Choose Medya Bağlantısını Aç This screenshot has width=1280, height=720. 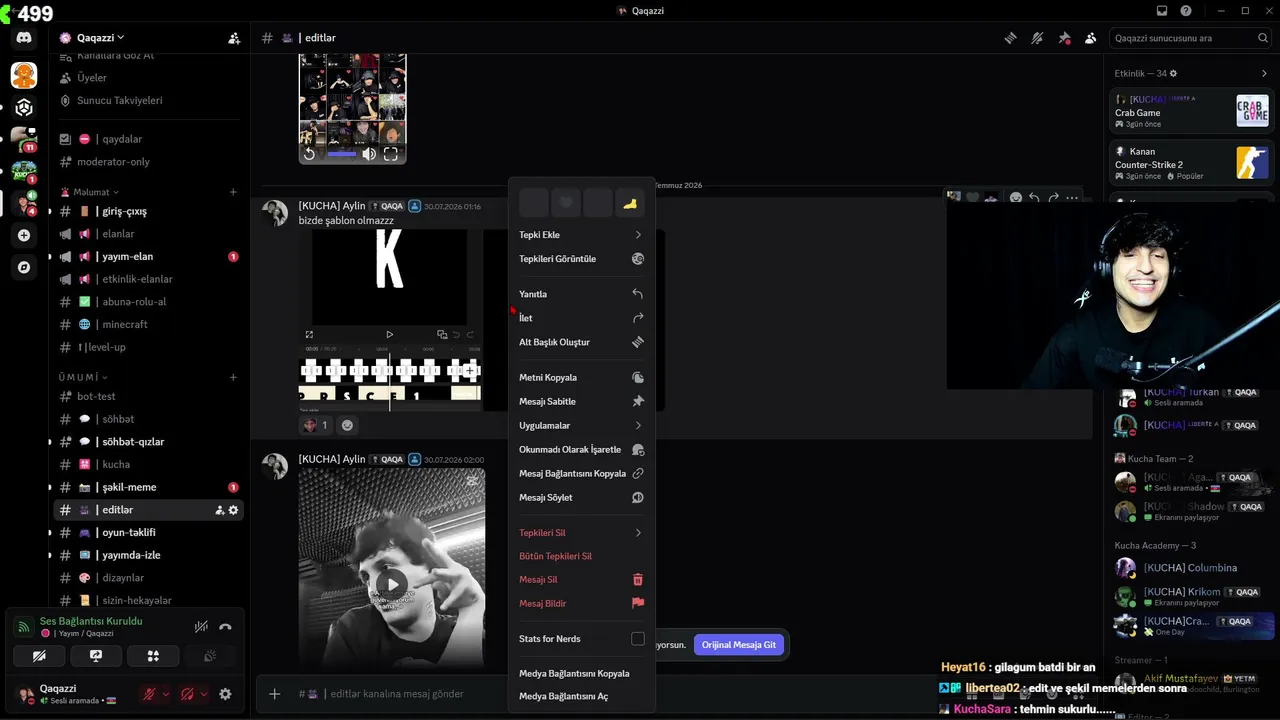coord(581,696)
